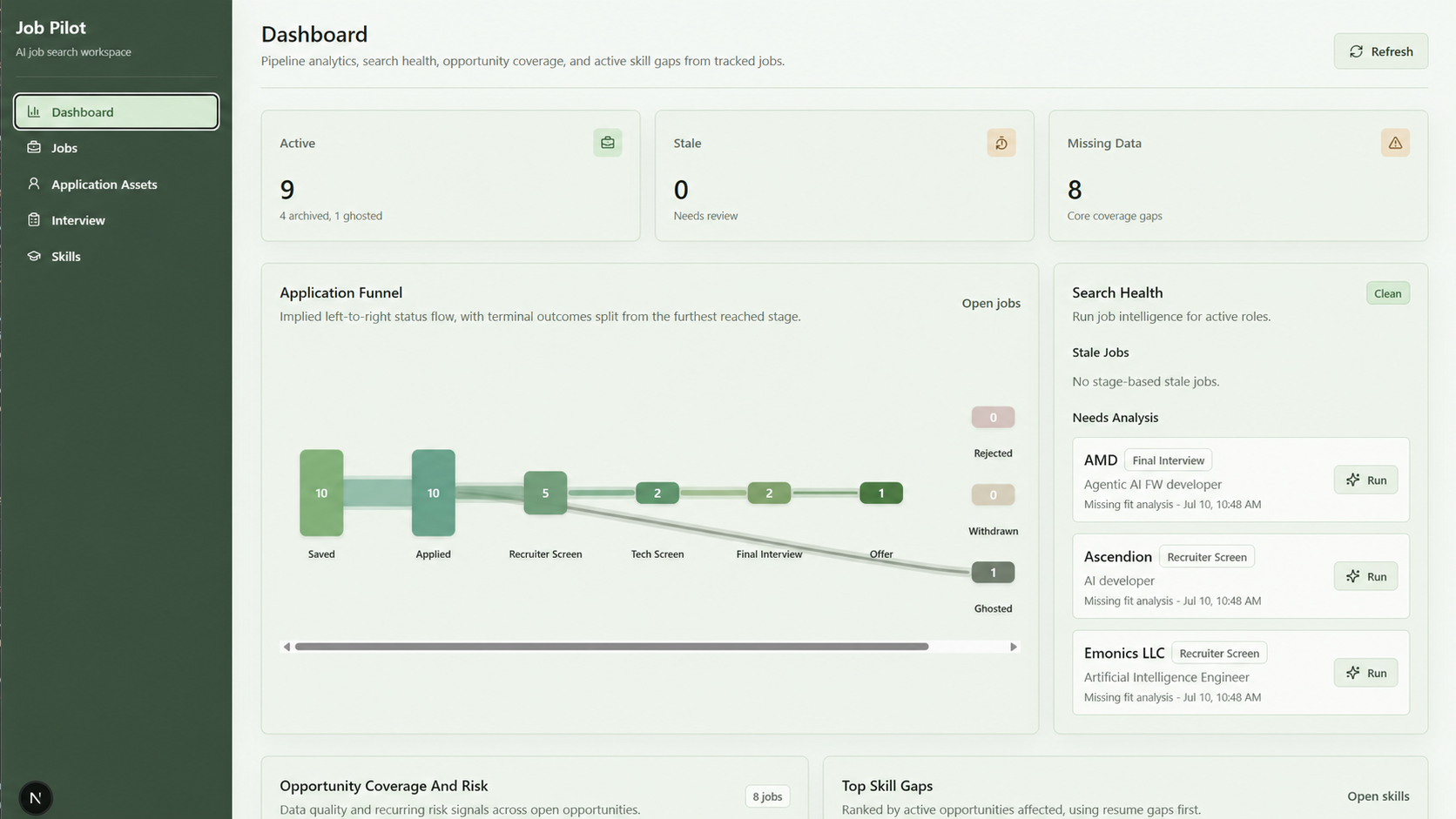Follow the Open skills link
Screen dimensions: 1456x819
pos(1378,796)
